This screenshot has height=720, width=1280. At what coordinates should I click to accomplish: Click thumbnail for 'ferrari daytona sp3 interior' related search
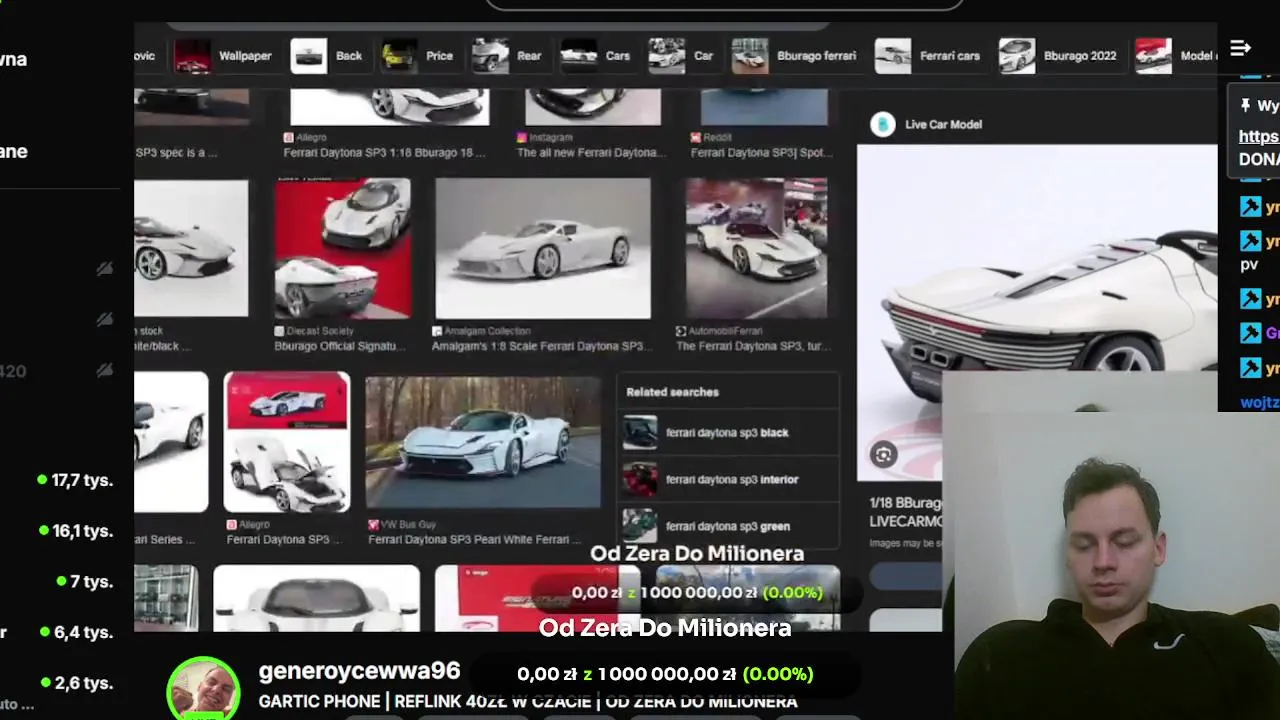(x=640, y=479)
